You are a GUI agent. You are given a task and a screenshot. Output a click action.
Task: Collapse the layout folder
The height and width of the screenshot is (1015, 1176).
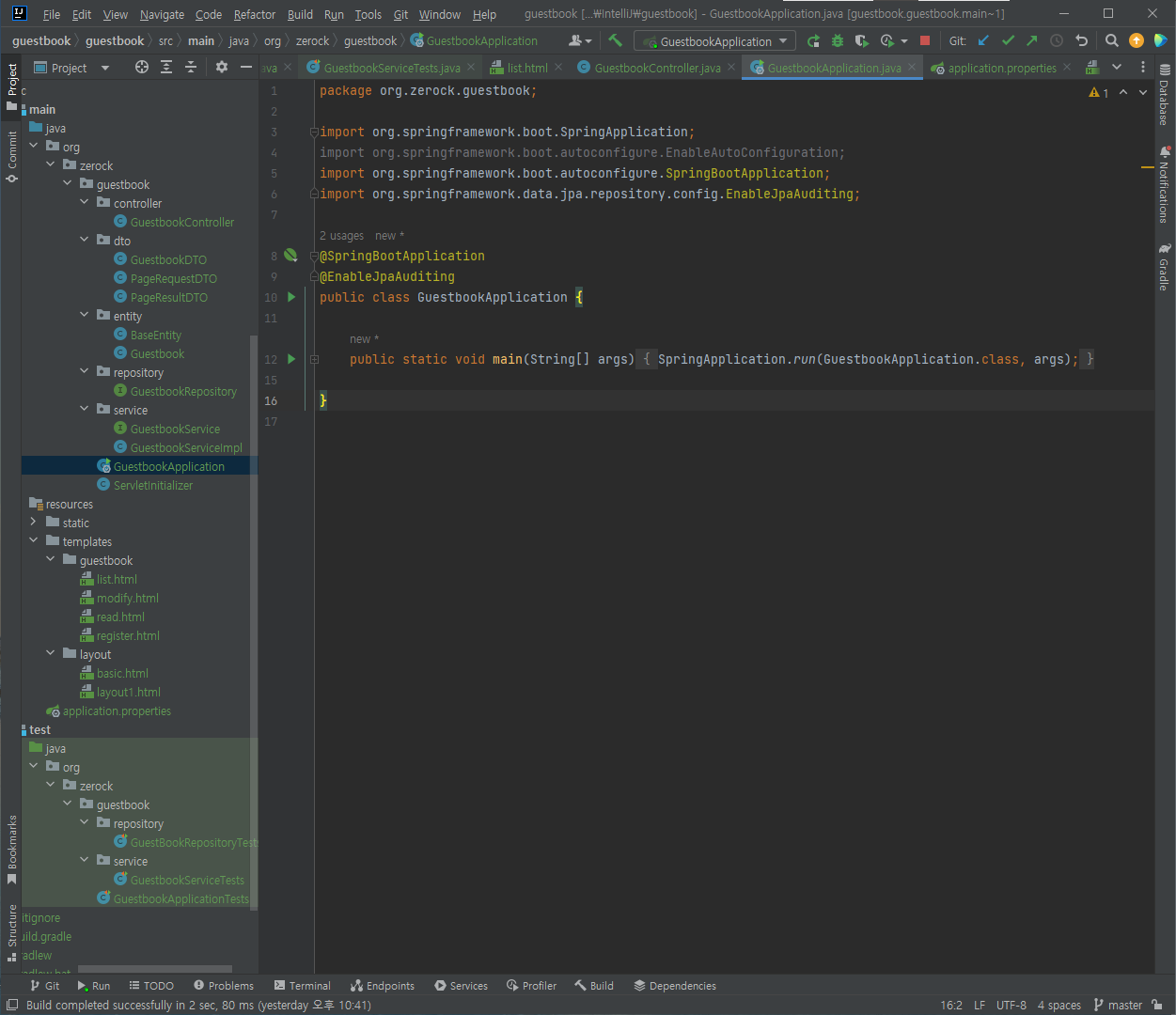click(51, 653)
